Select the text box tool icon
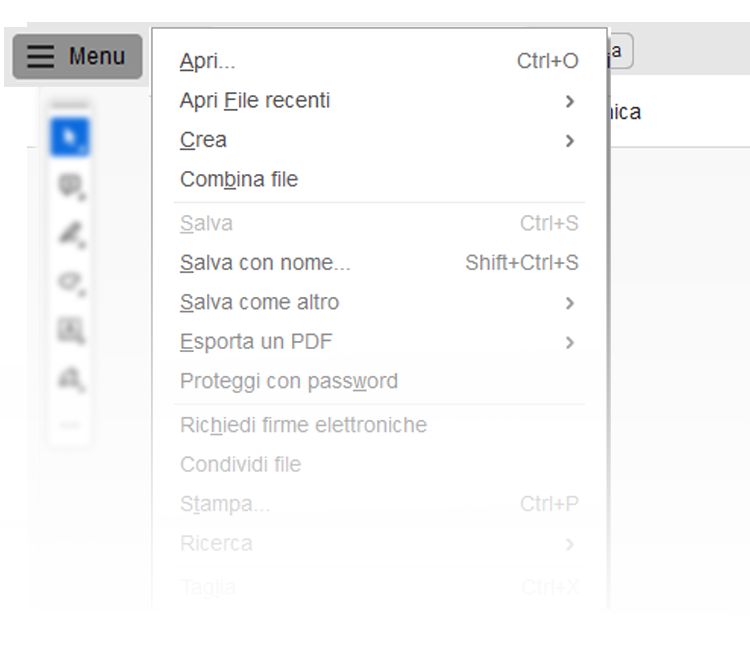The height and width of the screenshot is (660, 750). click(69, 330)
